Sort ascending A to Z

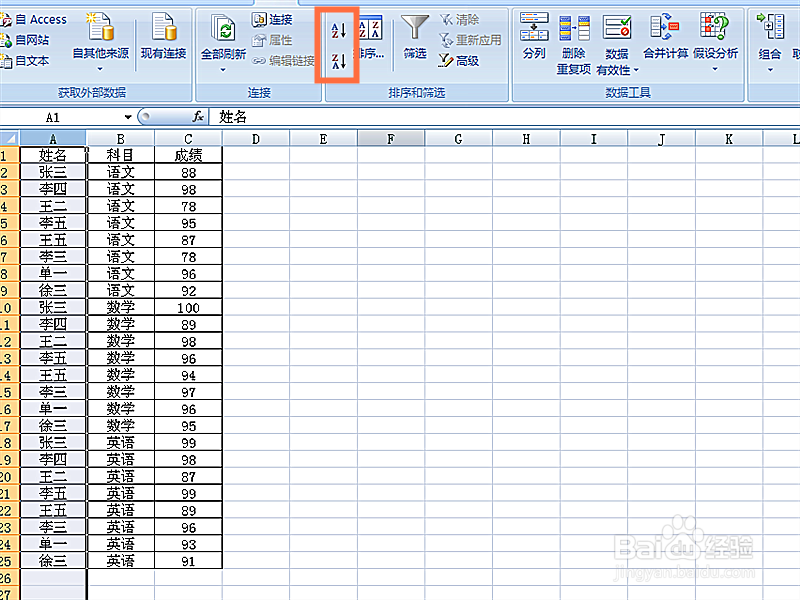click(339, 30)
